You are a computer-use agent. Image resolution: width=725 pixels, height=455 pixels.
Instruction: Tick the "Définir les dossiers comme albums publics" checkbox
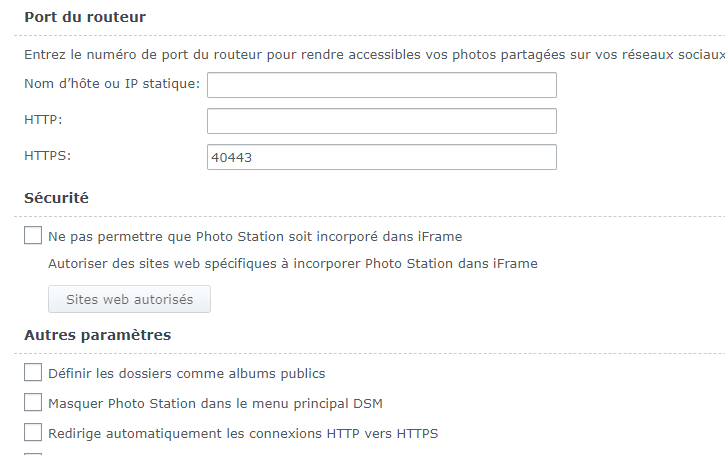[x=33, y=373]
